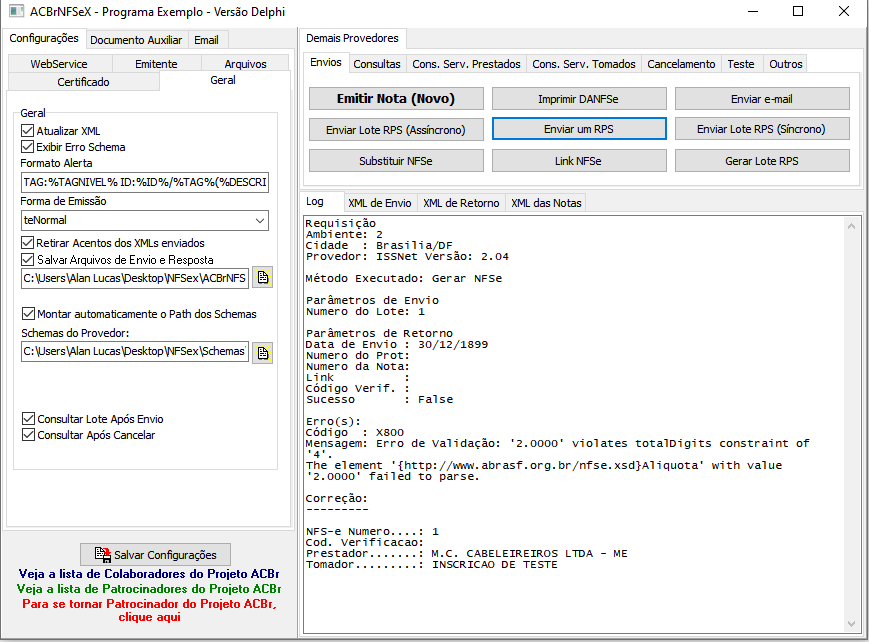Click 'Método Executado: Gerar NFSe' line
The height and width of the screenshot is (642, 869).
click(x=403, y=278)
